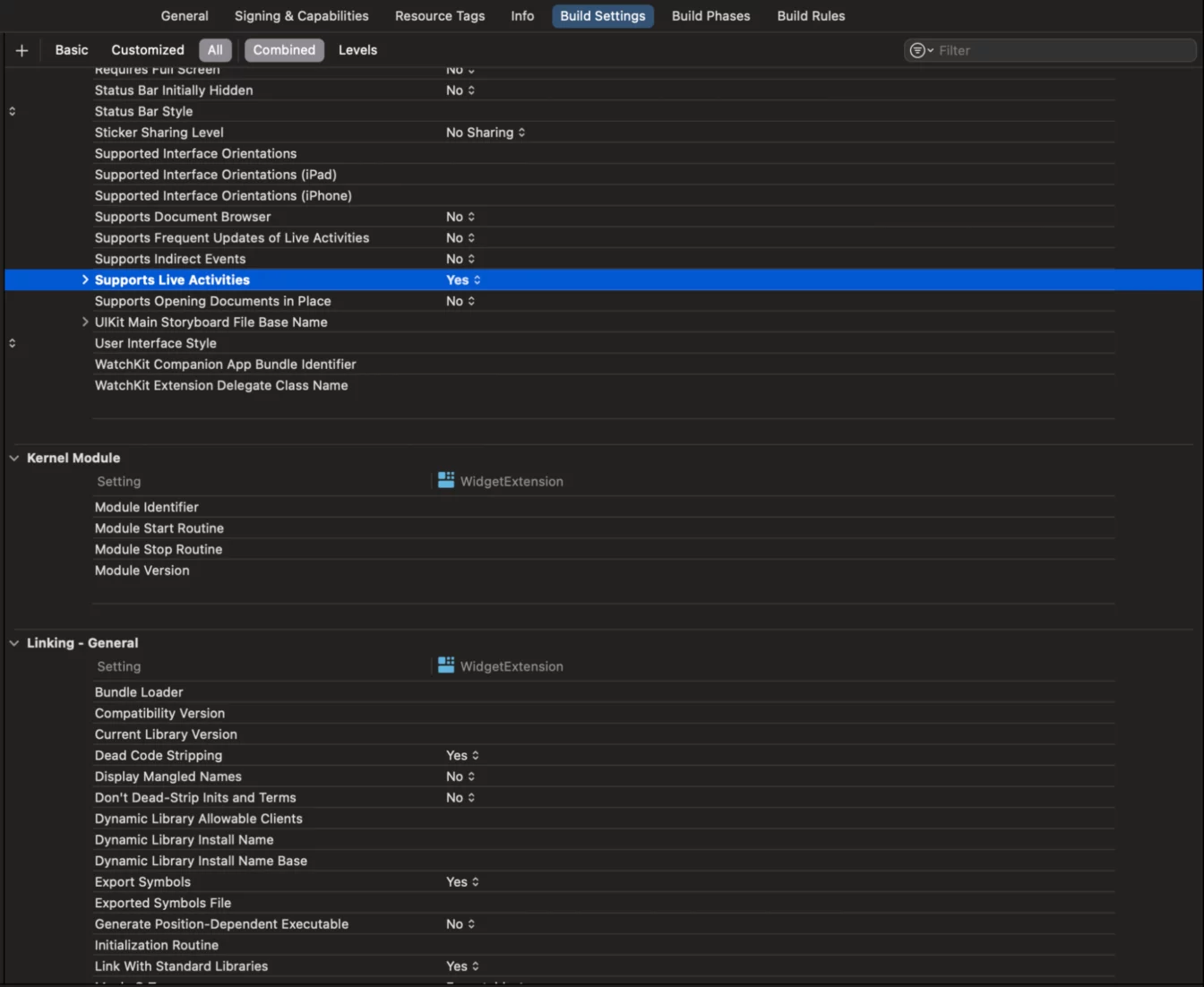Switch to Combined view
Viewport: 1204px width, 987px height.
(x=284, y=50)
